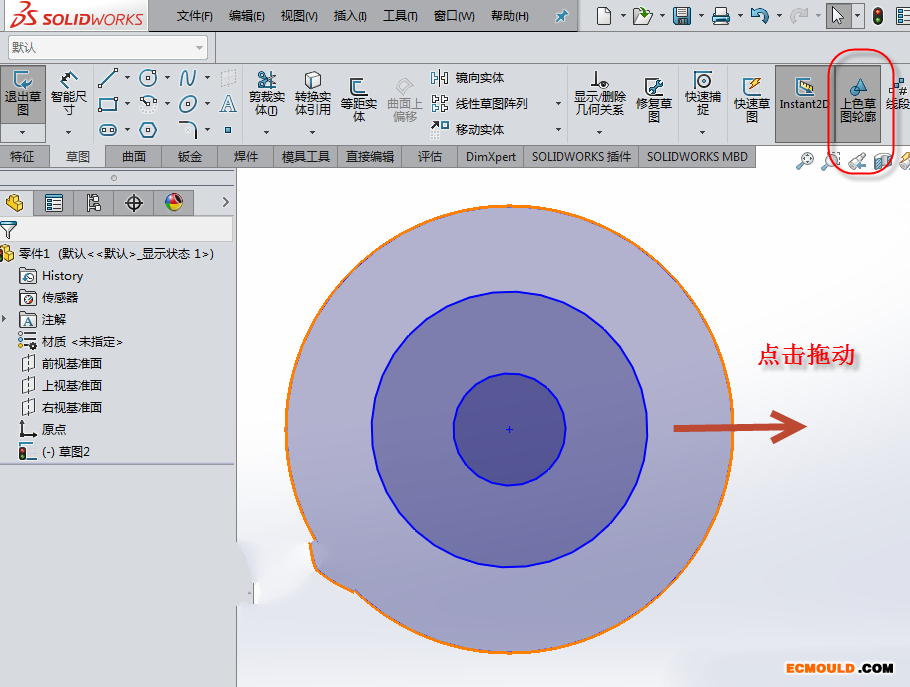Click the Mirror Entities (镜向实体) button
The width and height of the screenshot is (910, 687).
pyautogui.click(x=468, y=78)
